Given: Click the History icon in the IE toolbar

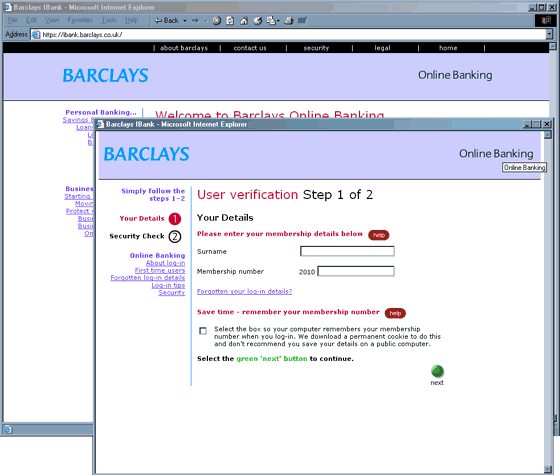Looking at the screenshot, I should pos(258,21).
